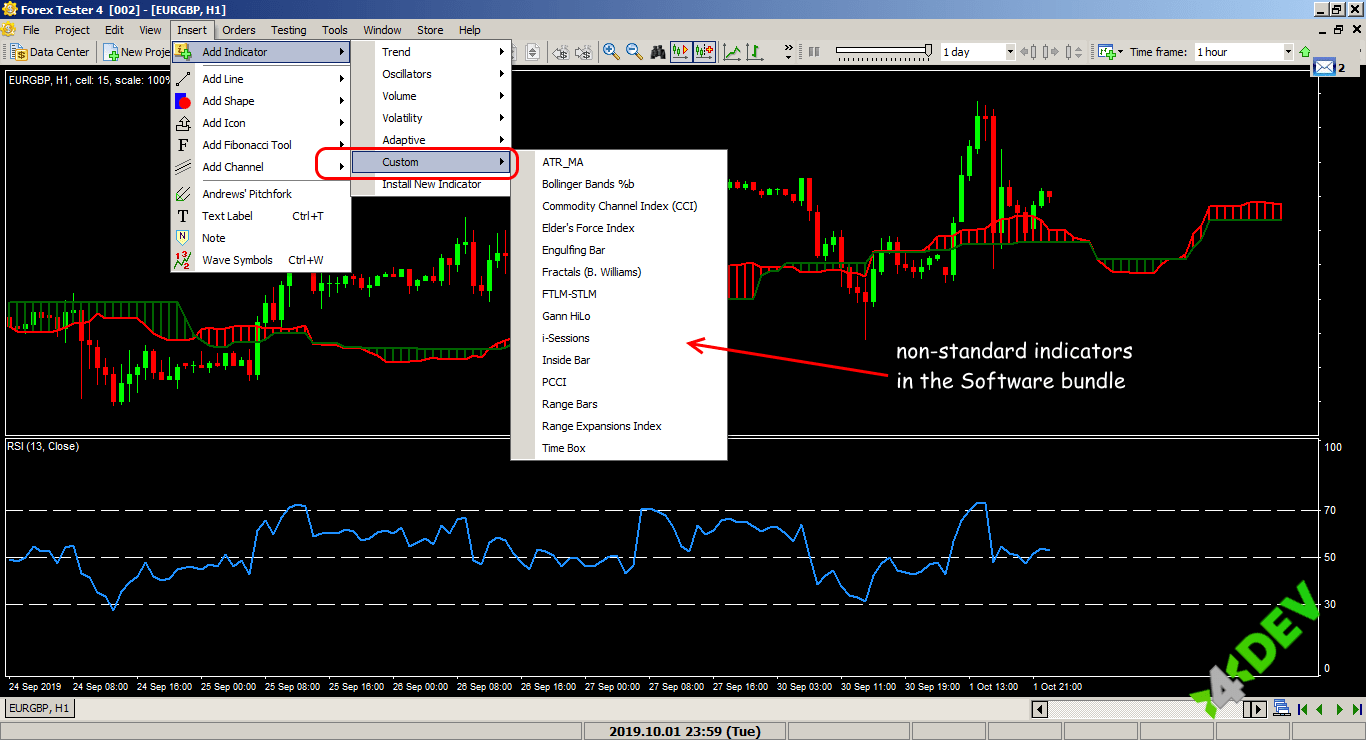The image size is (1366, 740).
Task: Click the jump to last tab icon
Action: (x=1356, y=709)
